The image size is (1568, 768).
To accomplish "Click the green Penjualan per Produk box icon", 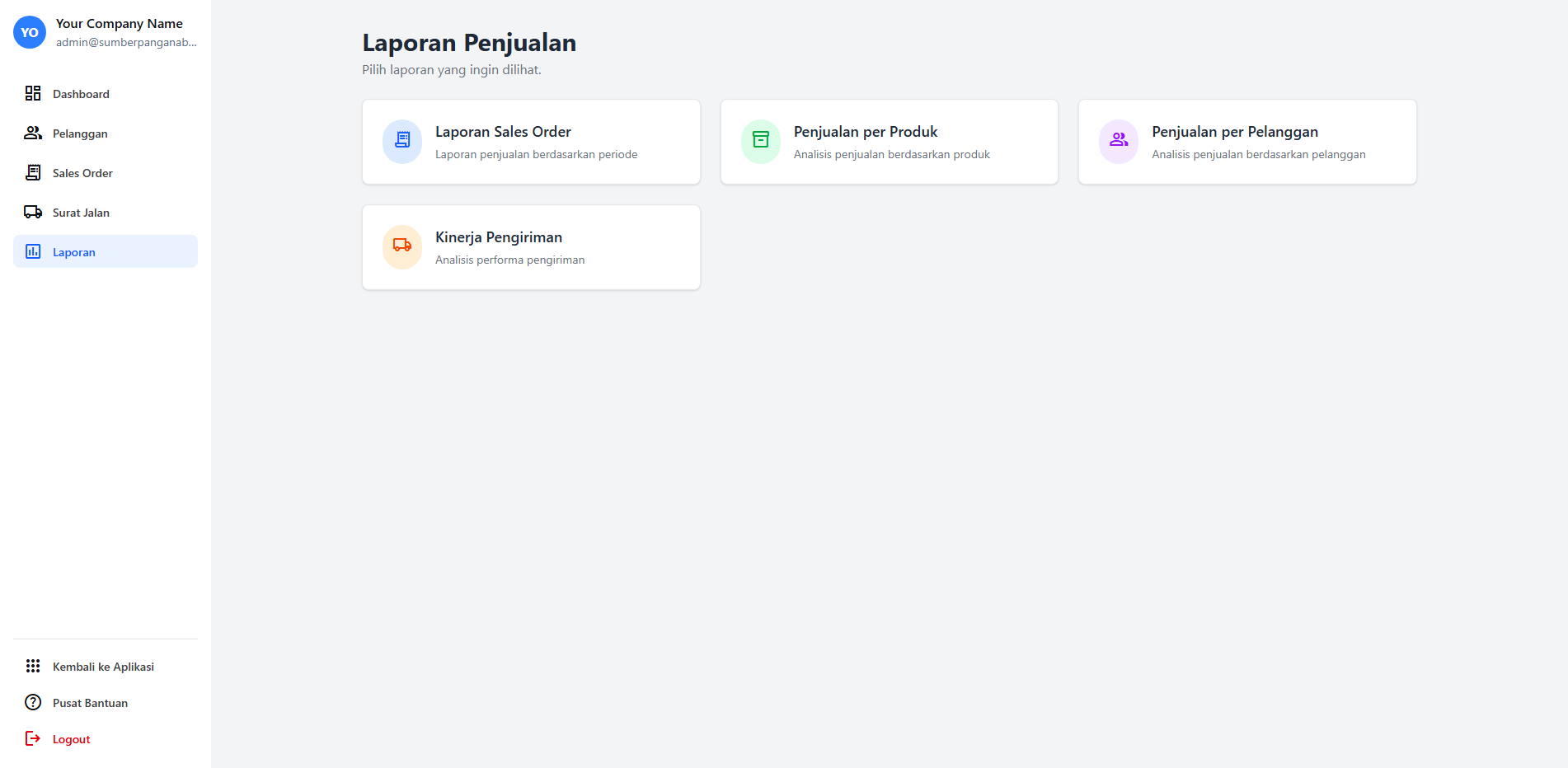I will (x=760, y=141).
